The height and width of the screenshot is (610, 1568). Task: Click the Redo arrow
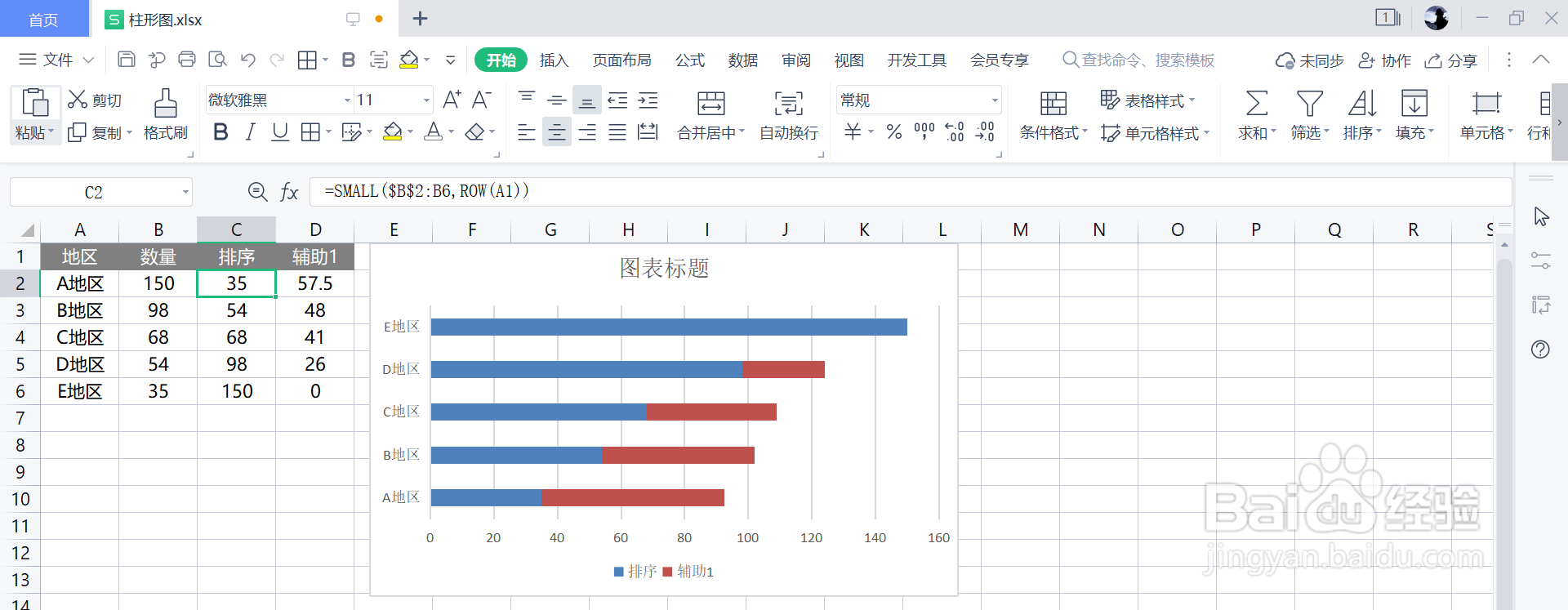click(x=278, y=60)
